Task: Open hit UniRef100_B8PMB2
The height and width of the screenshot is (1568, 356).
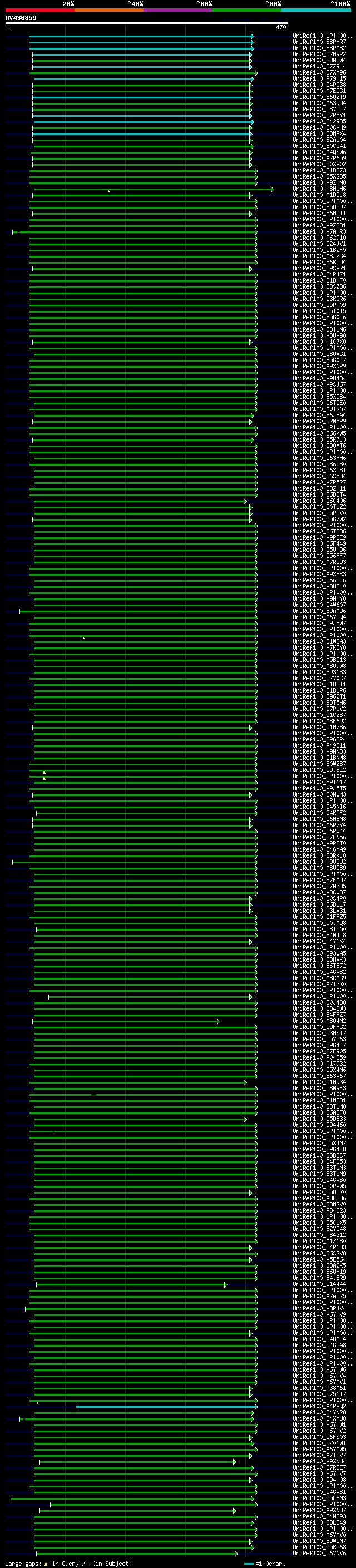Action: click(x=319, y=49)
